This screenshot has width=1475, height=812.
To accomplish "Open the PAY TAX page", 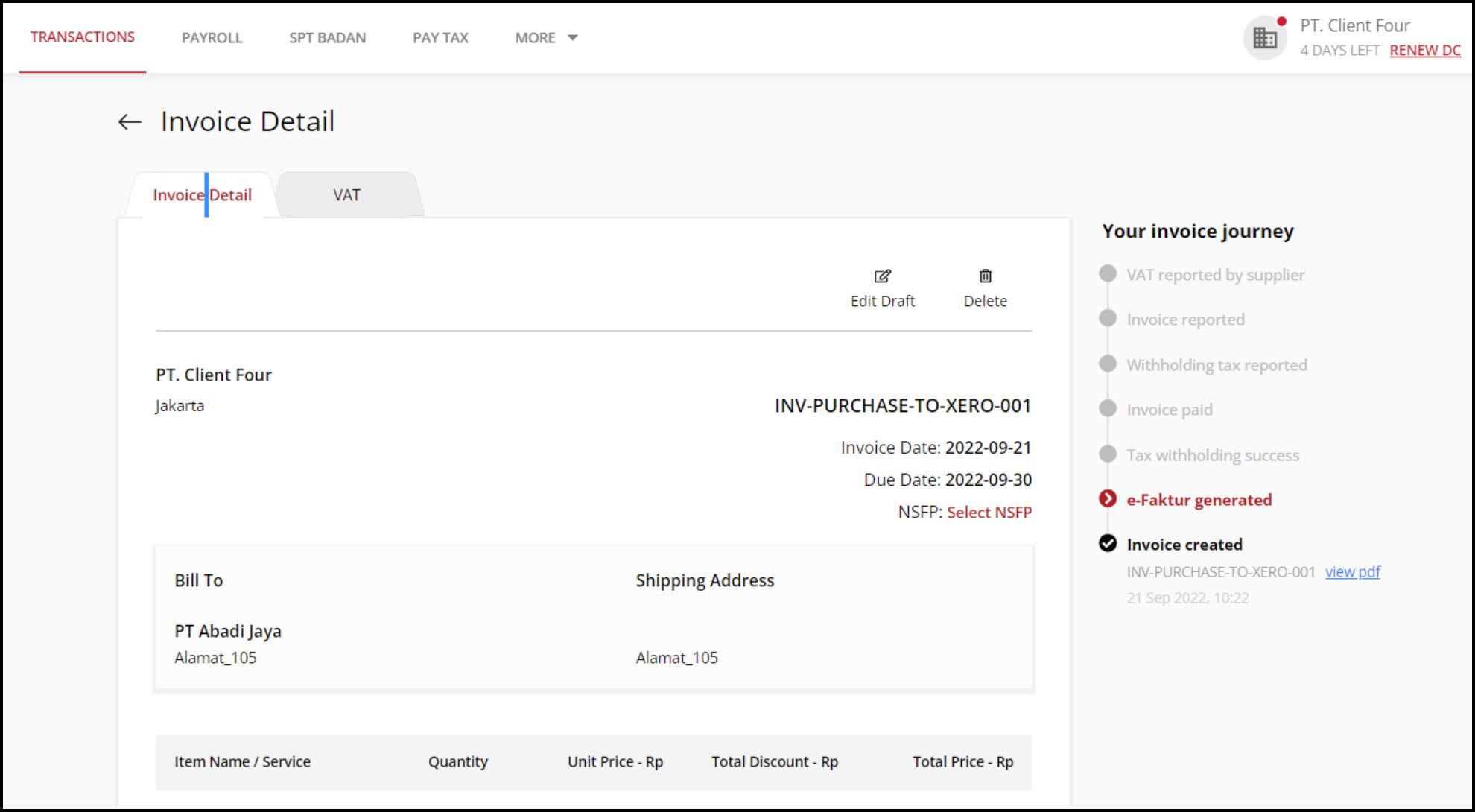I will [440, 38].
